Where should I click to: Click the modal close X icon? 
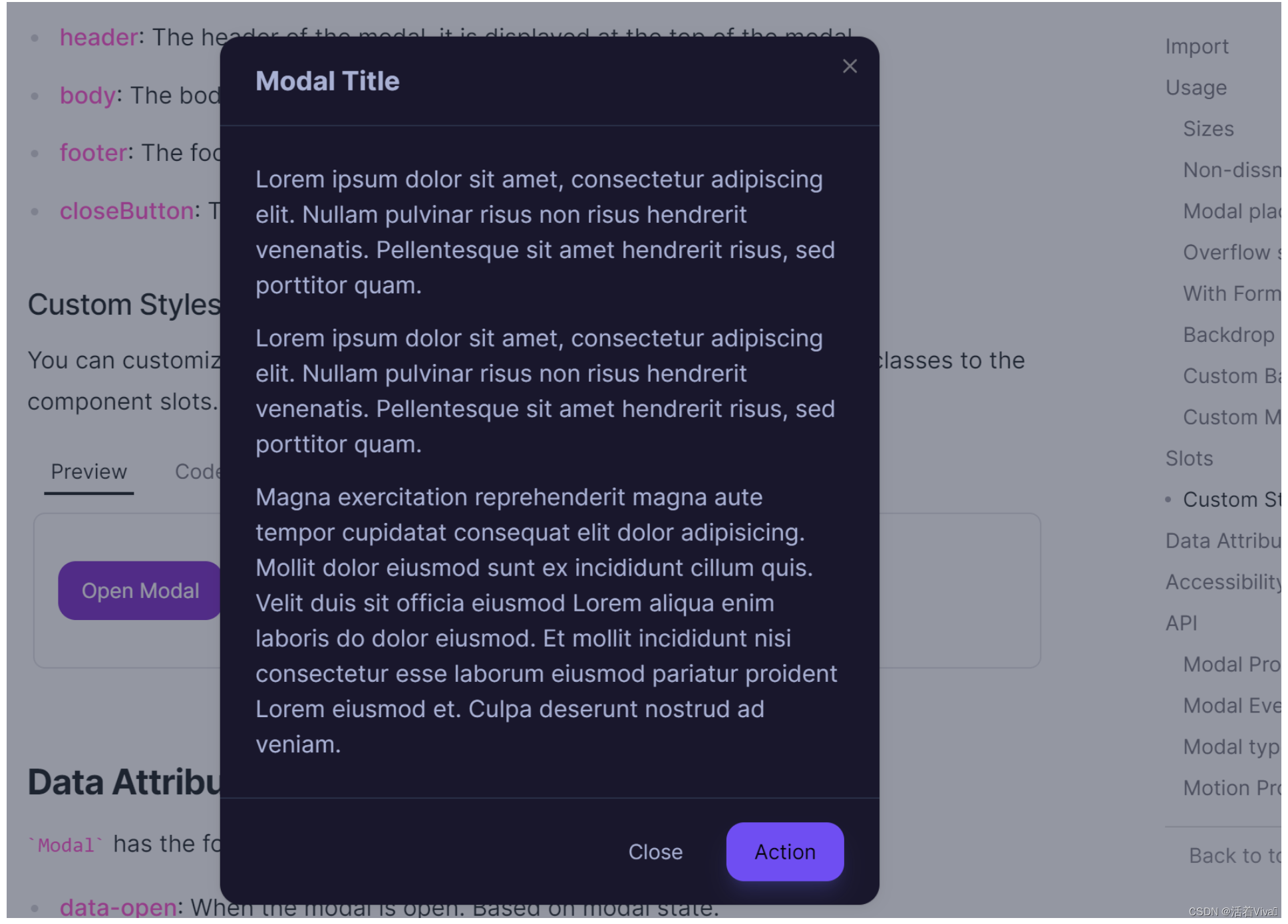[x=850, y=66]
